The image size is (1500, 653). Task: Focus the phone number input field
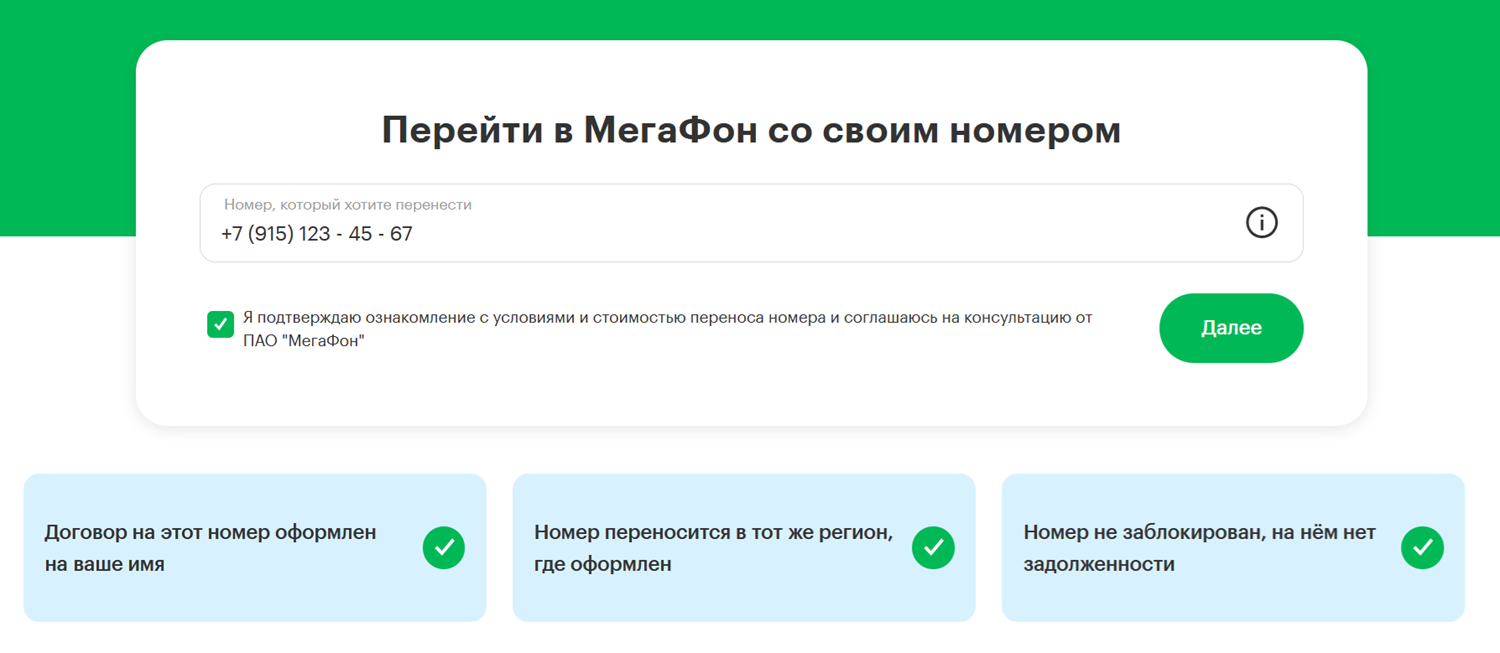tap(751, 223)
